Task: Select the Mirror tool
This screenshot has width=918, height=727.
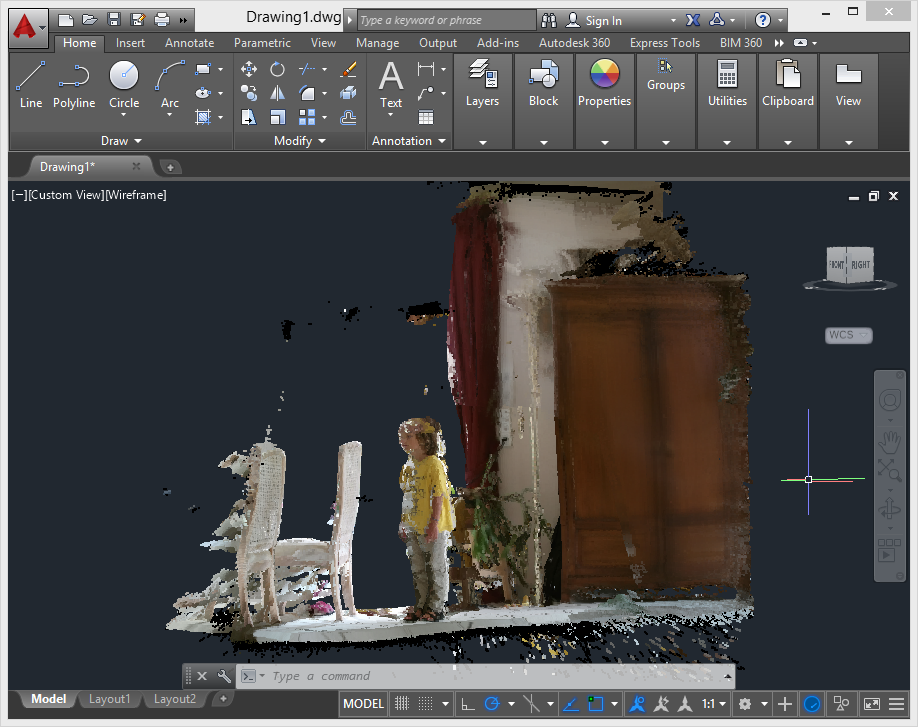Action: point(277,93)
